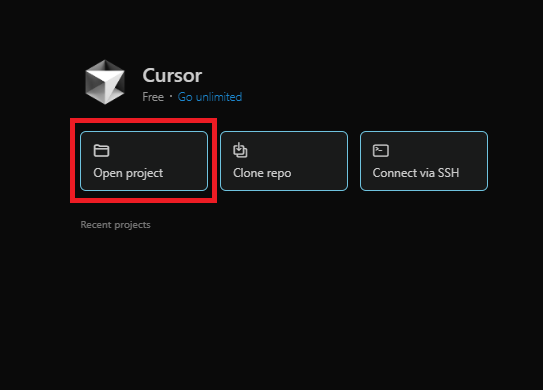Click the Cursor cube logo
Viewport: 543px width, 390px height.
(105, 82)
